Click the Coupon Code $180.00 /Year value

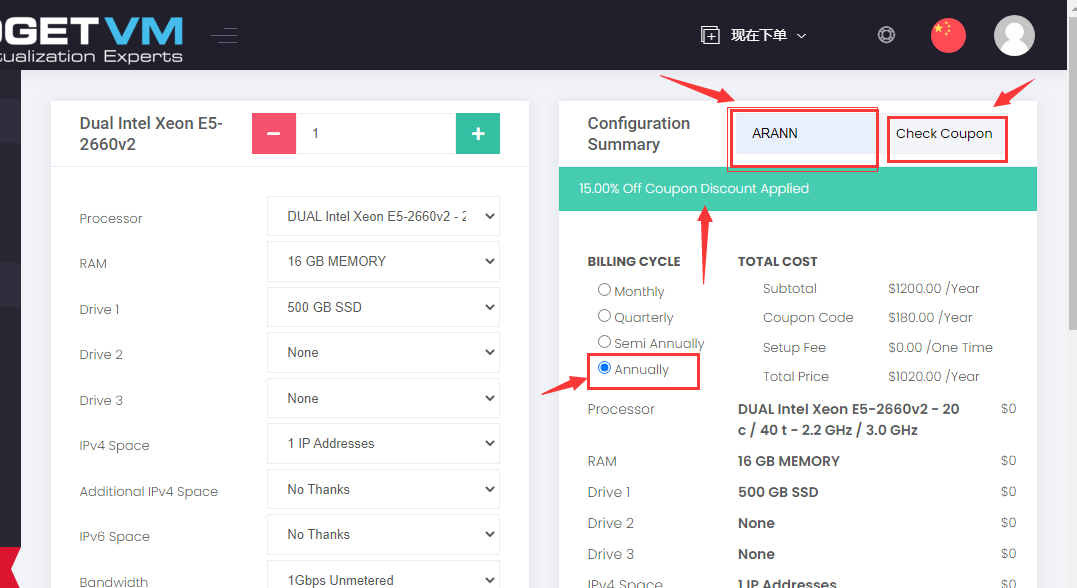click(x=930, y=317)
